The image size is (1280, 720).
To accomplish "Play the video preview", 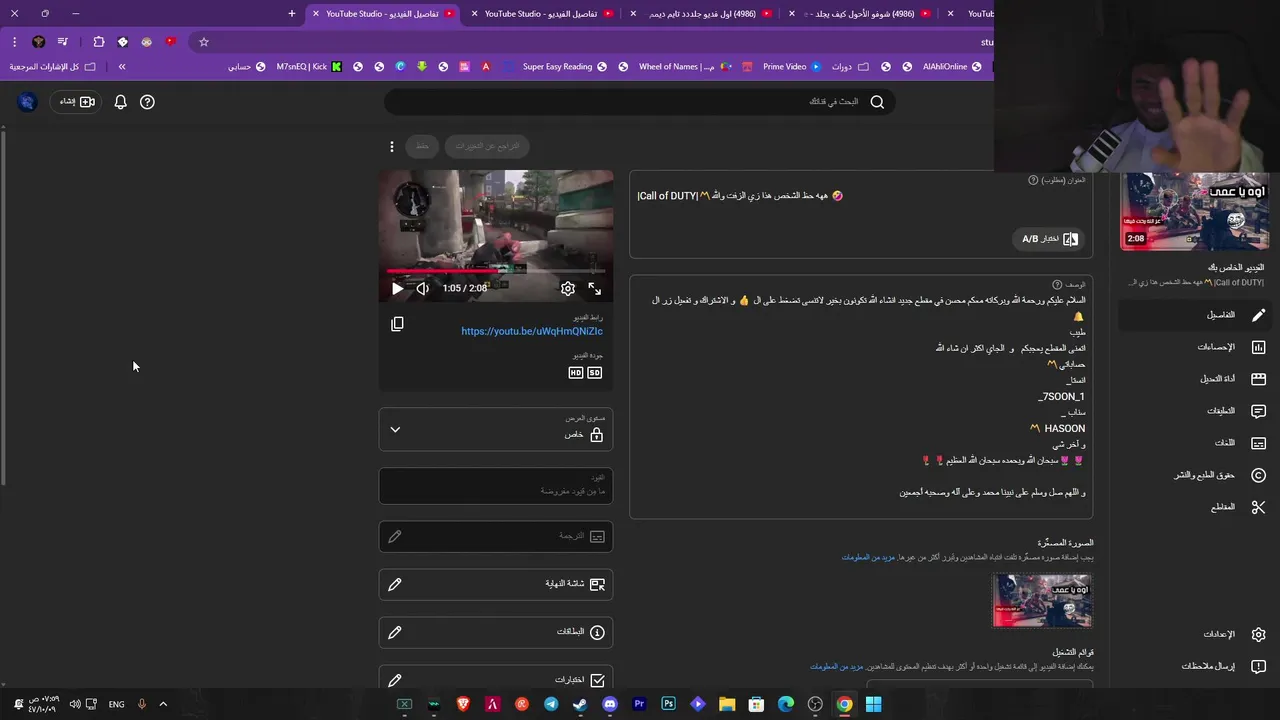I will [397, 288].
